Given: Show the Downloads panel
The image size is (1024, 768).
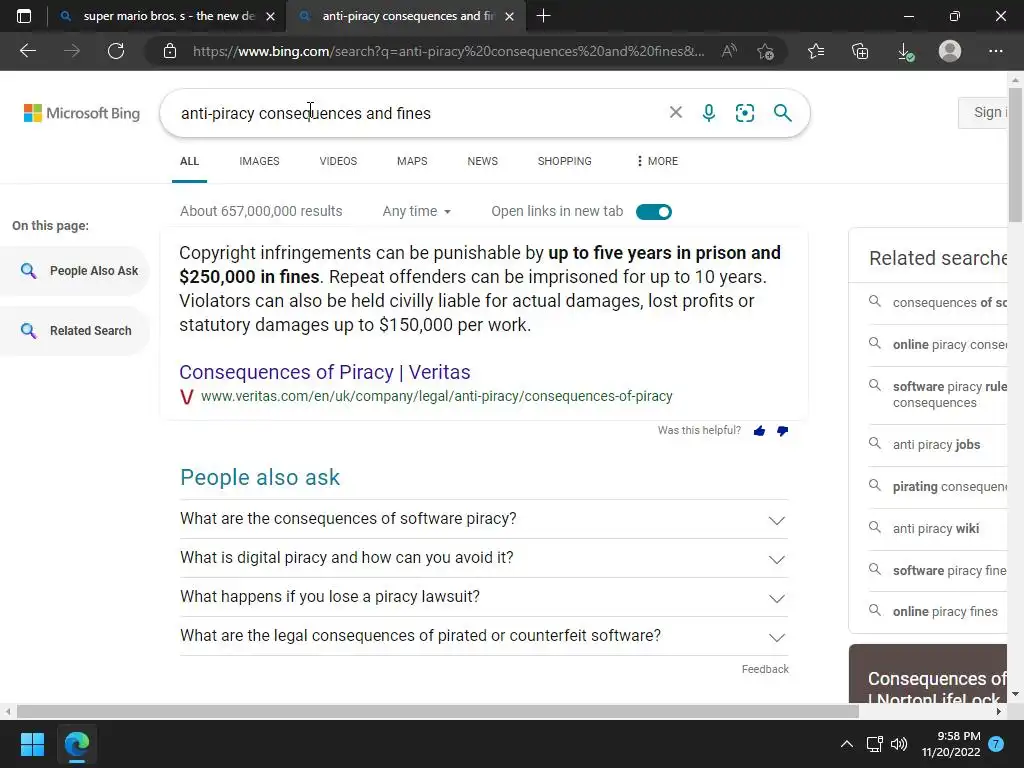Looking at the screenshot, I should [x=905, y=51].
